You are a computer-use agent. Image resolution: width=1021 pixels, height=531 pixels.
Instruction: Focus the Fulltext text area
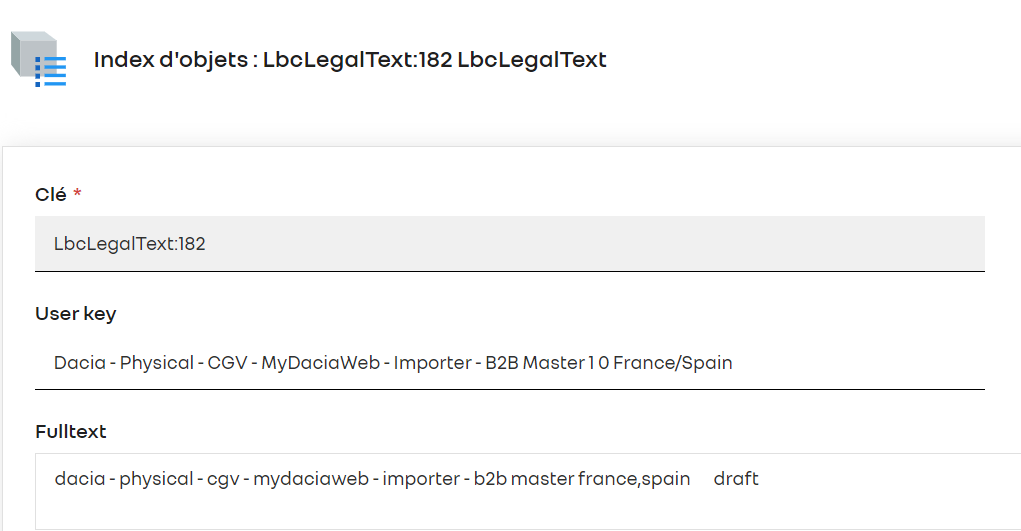point(528,491)
